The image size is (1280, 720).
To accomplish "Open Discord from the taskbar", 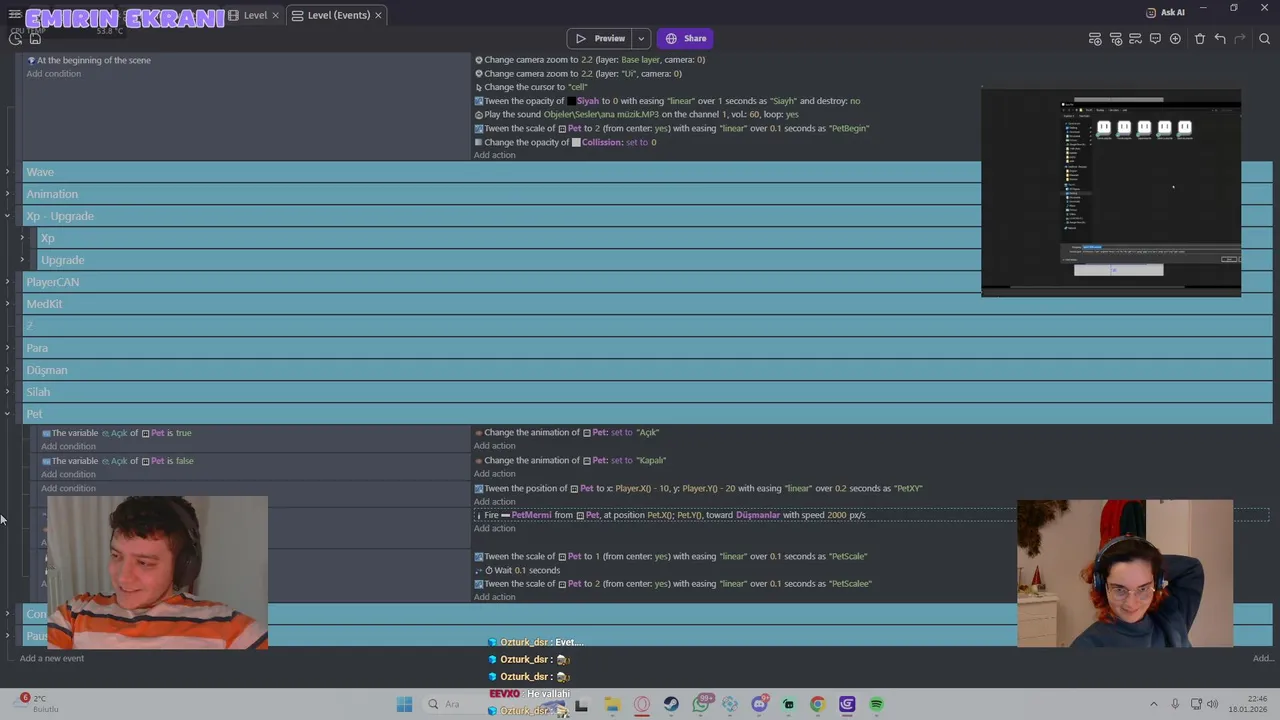I will click(x=759, y=704).
